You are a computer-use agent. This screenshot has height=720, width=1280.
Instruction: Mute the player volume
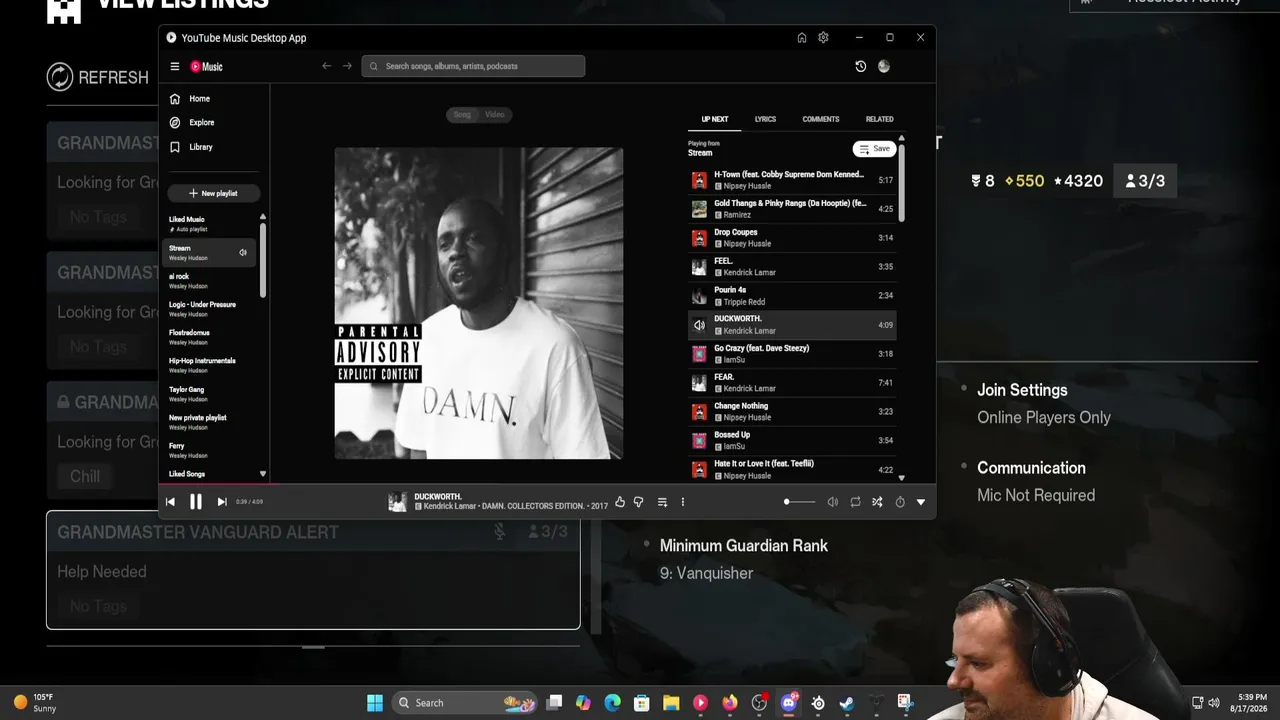tap(832, 502)
